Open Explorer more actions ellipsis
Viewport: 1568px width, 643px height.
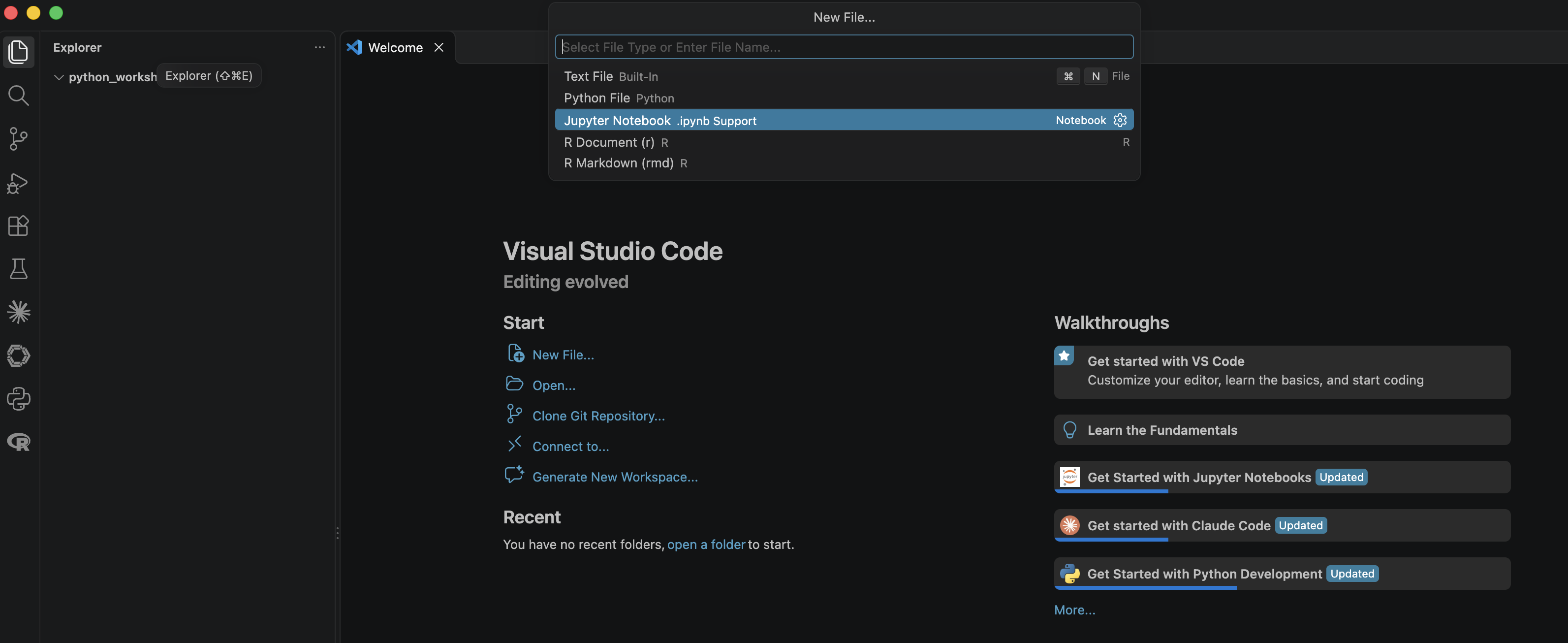[x=319, y=47]
